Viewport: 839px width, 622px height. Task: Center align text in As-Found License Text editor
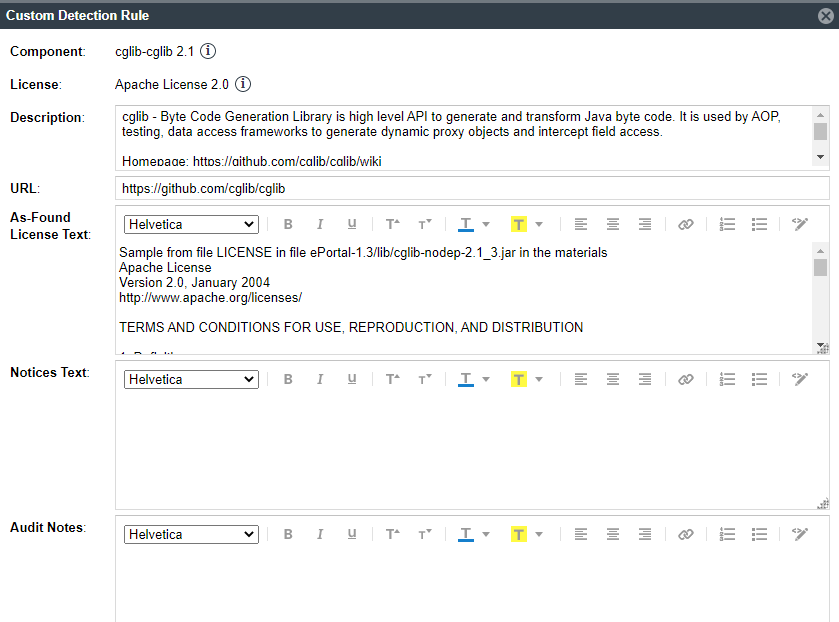coord(613,225)
